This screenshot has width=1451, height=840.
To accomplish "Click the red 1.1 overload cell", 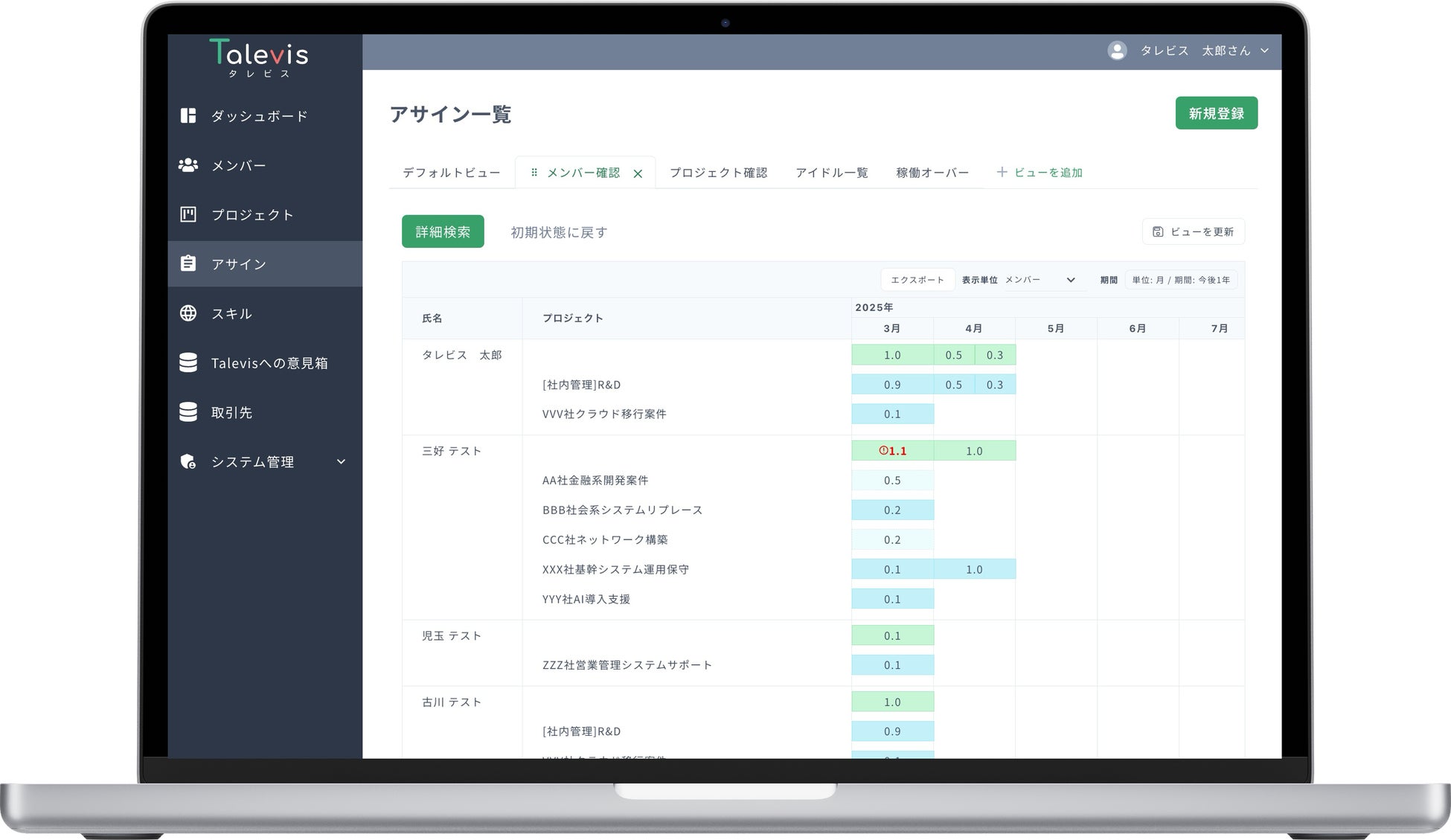I will click(x=892, y=451).
